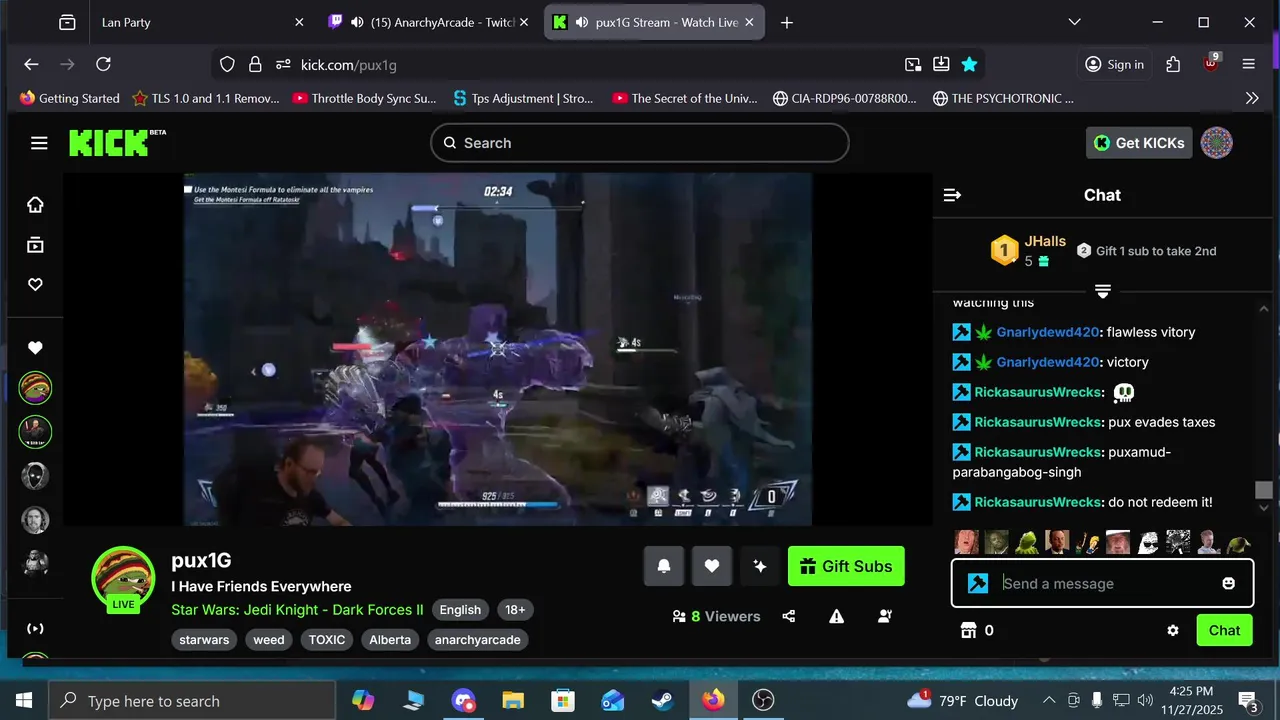Click the 18+ tag
1280x720 pixels.
[x=515, y=610]
